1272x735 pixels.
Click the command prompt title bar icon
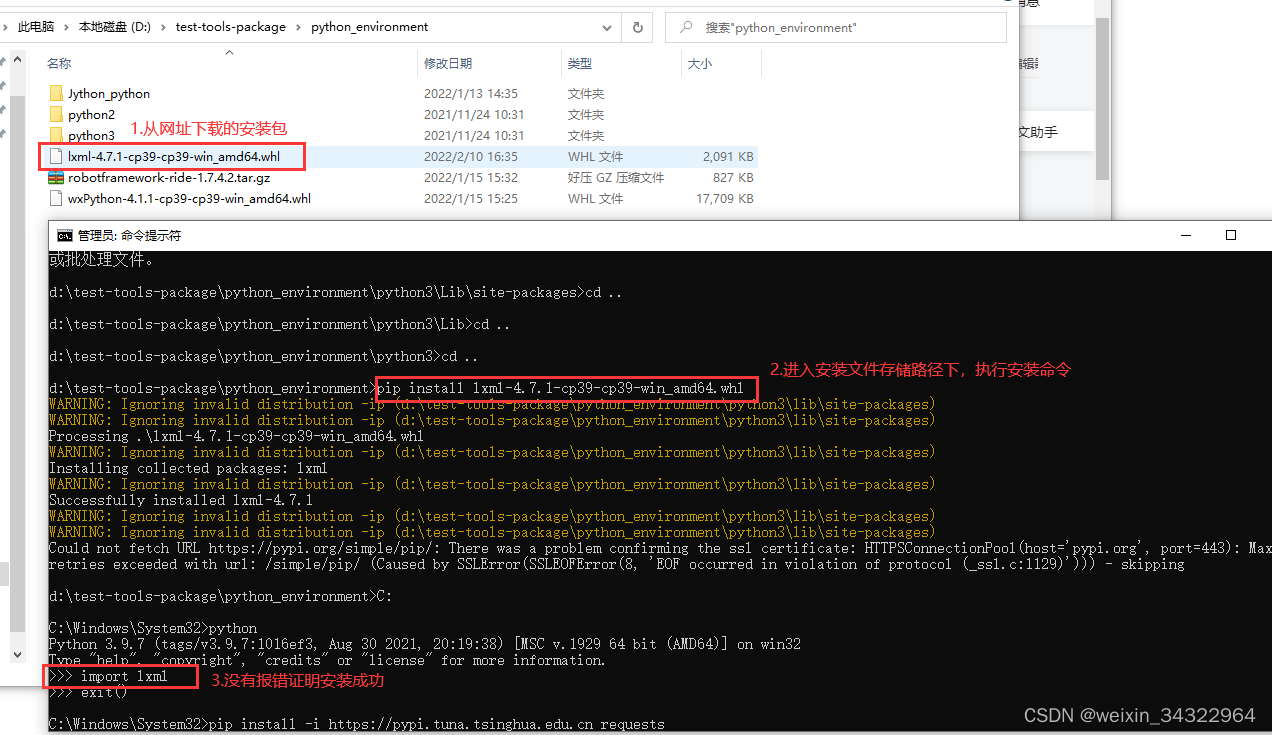tap(64, 236)
